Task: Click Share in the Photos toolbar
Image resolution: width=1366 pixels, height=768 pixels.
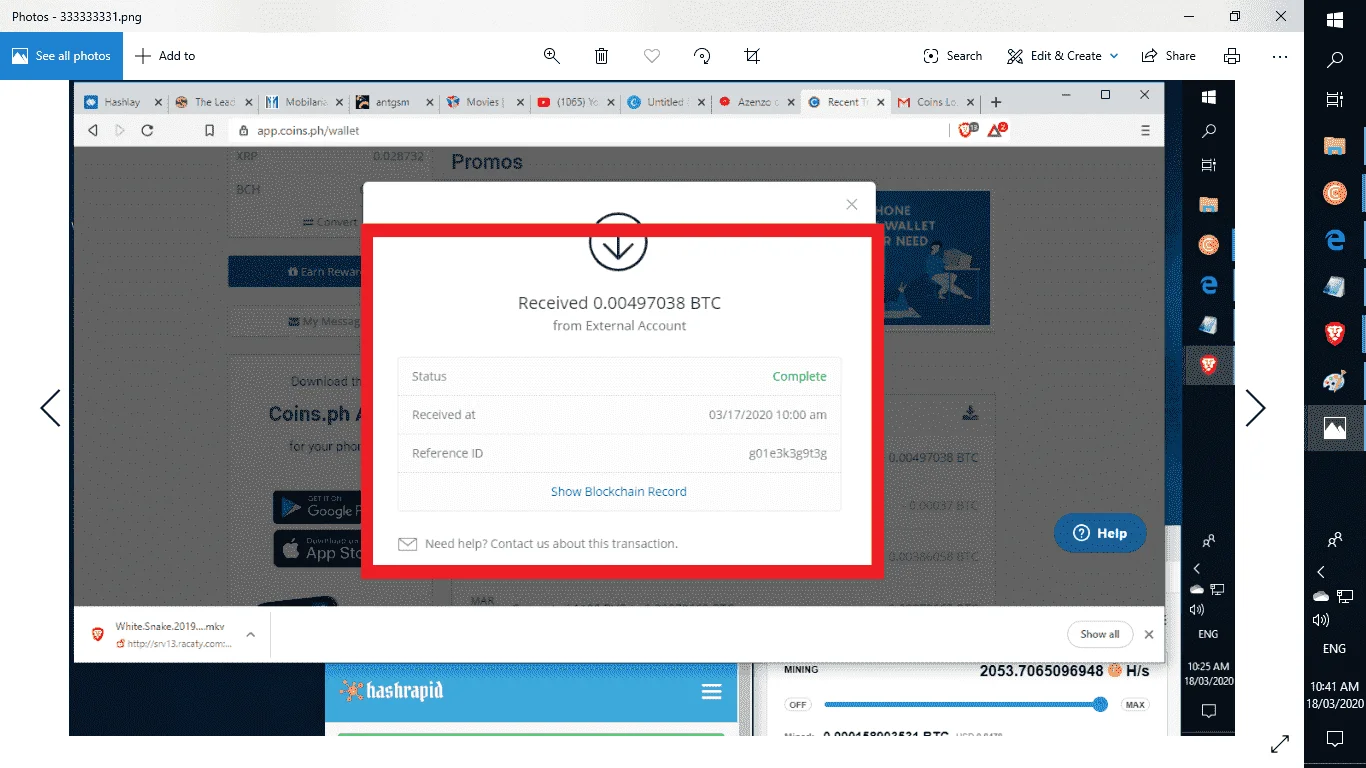Action: coord(1169,56)
